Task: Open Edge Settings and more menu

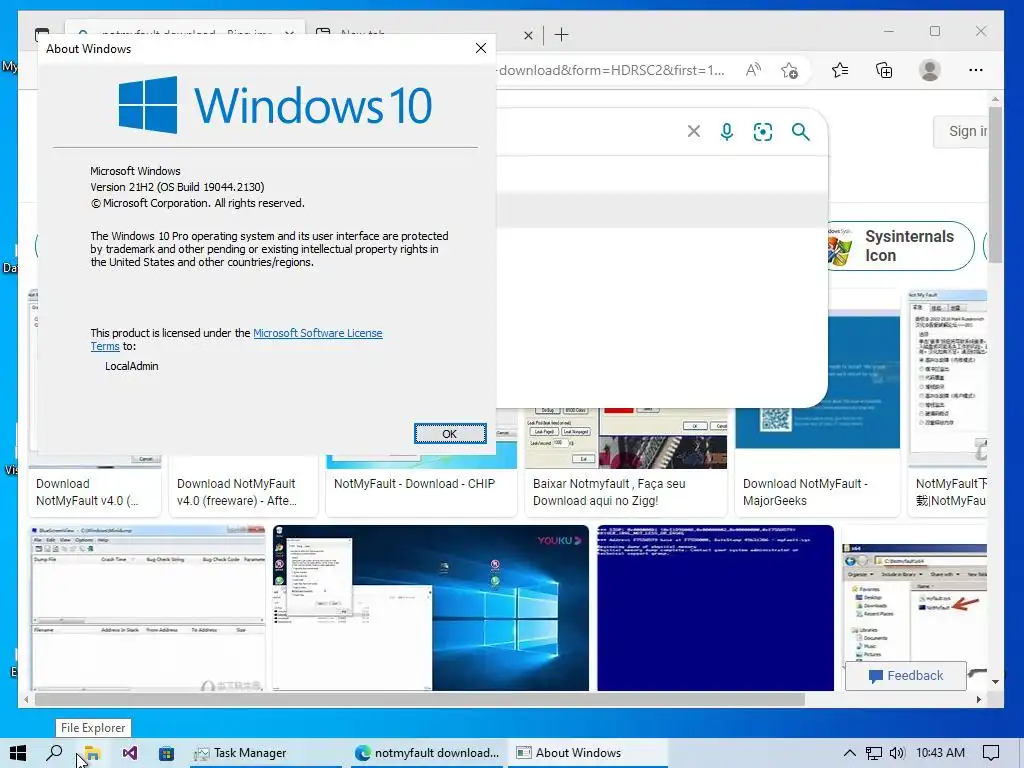Action: pos(976,70)
